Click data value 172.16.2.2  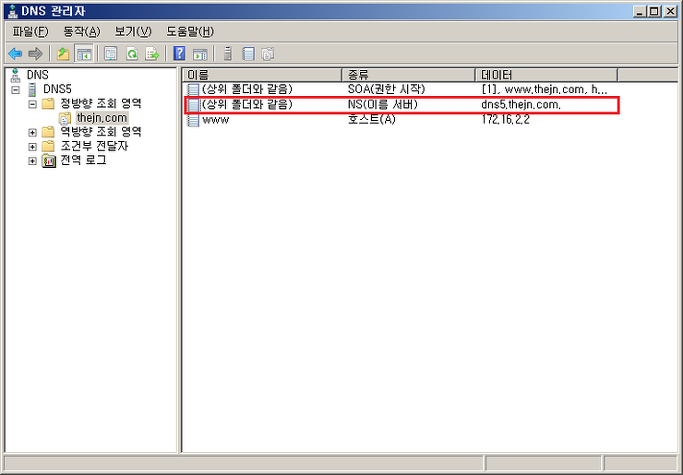point(506,119)
